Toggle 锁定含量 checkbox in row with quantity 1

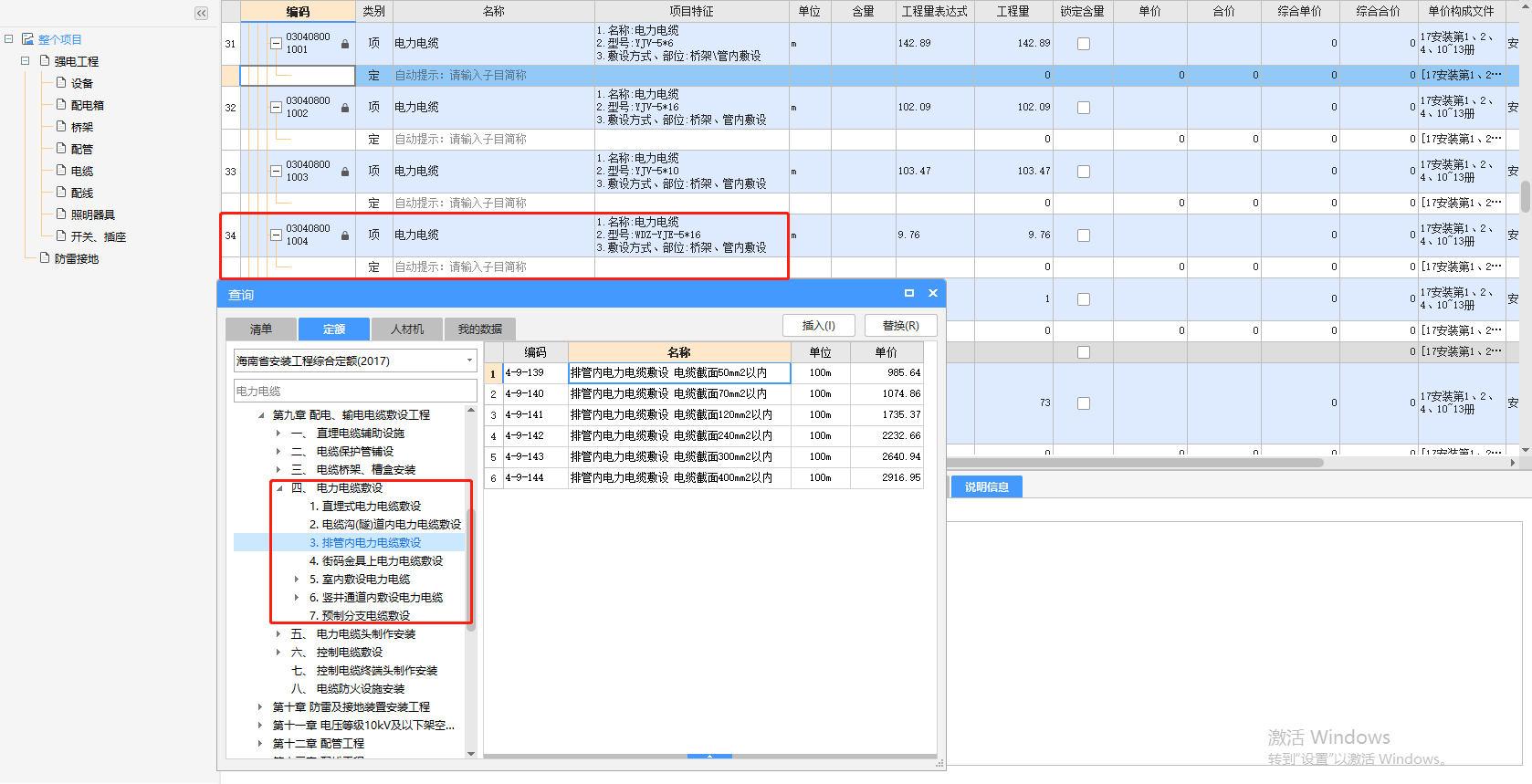click(x=1084, y=299)
